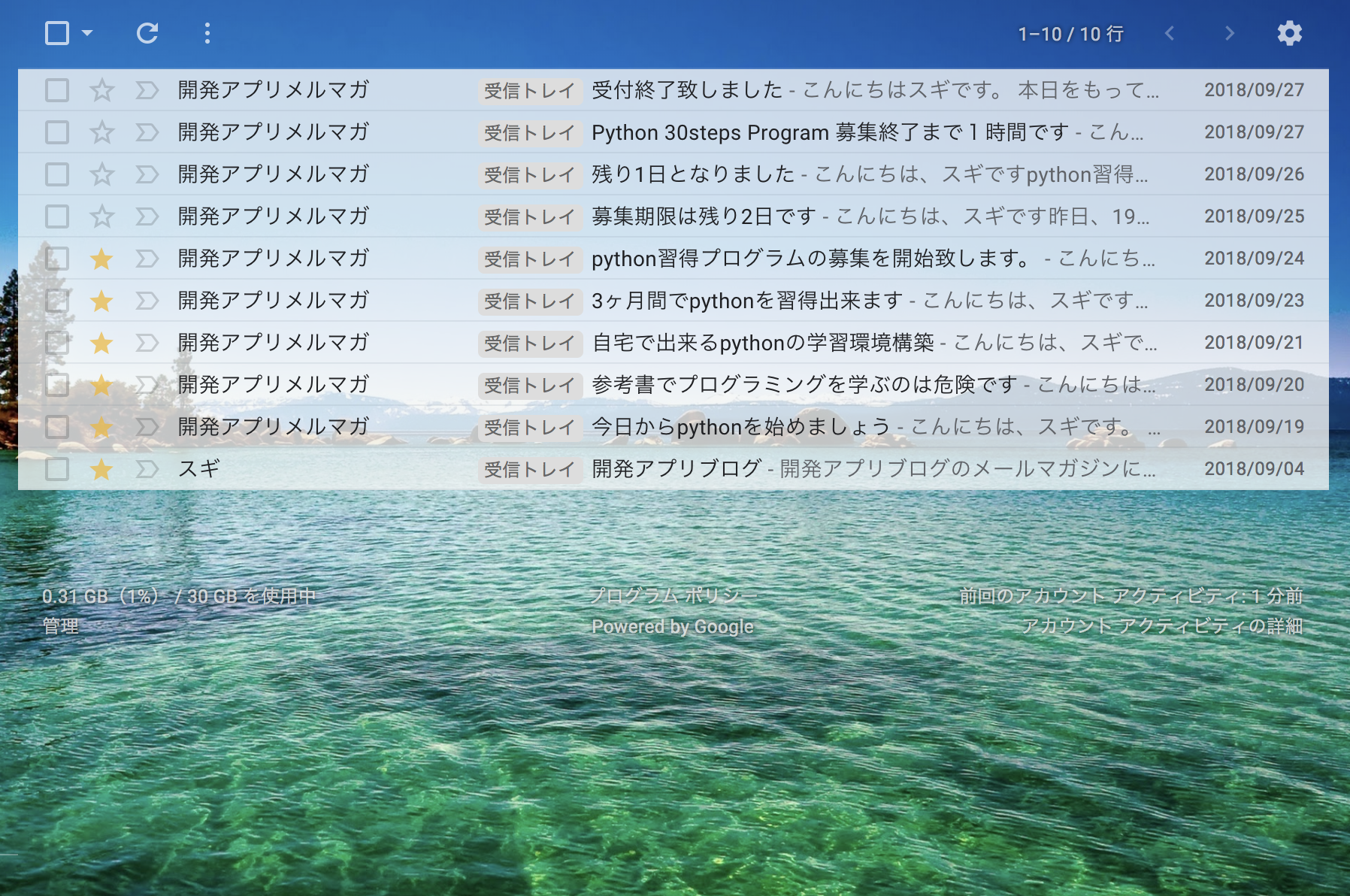Mark 受付終了致しました email as important
The image size is (1350, 896).
tap(147, 90)
